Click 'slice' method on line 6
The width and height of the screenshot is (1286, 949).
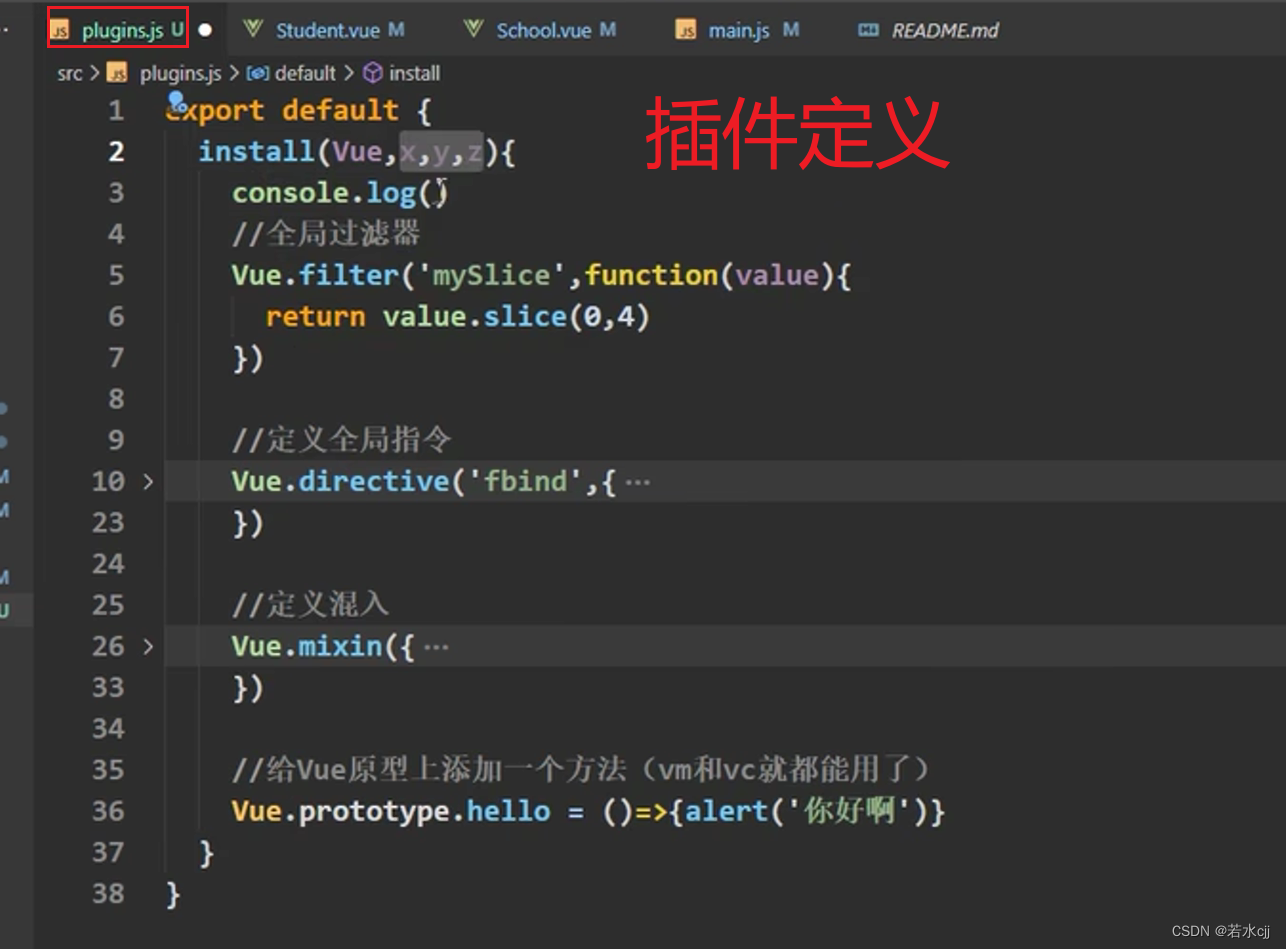[525, 317]
